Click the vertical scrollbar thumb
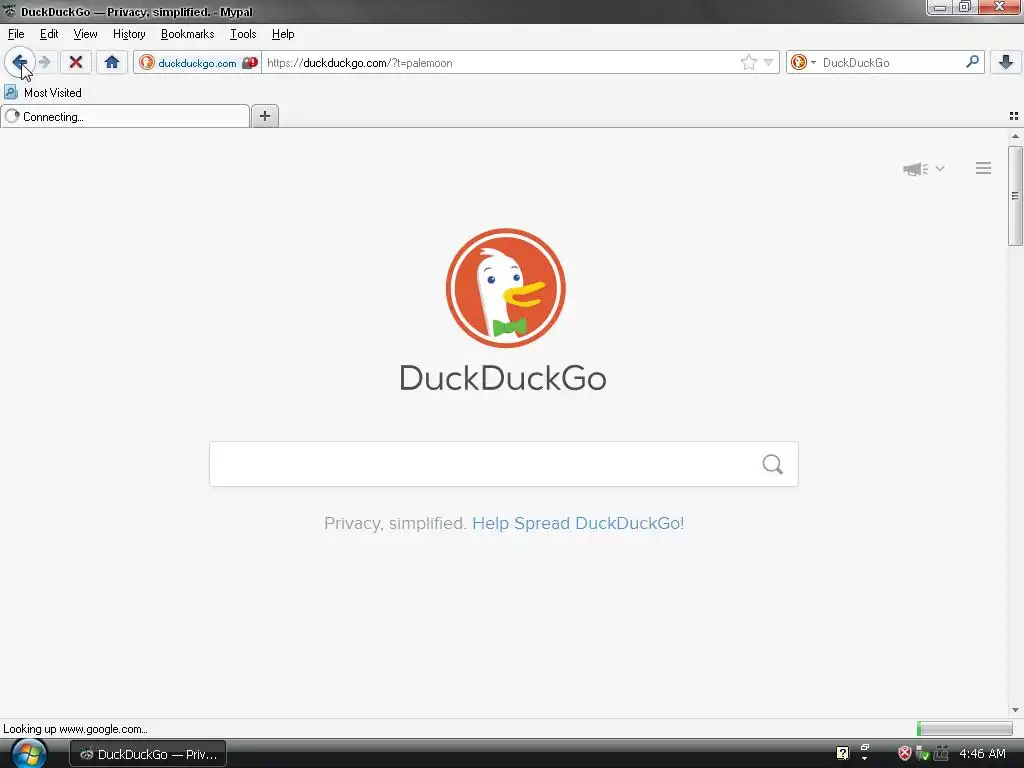The height and width of the screenshot is (768, 1024). coord(1015,196)
